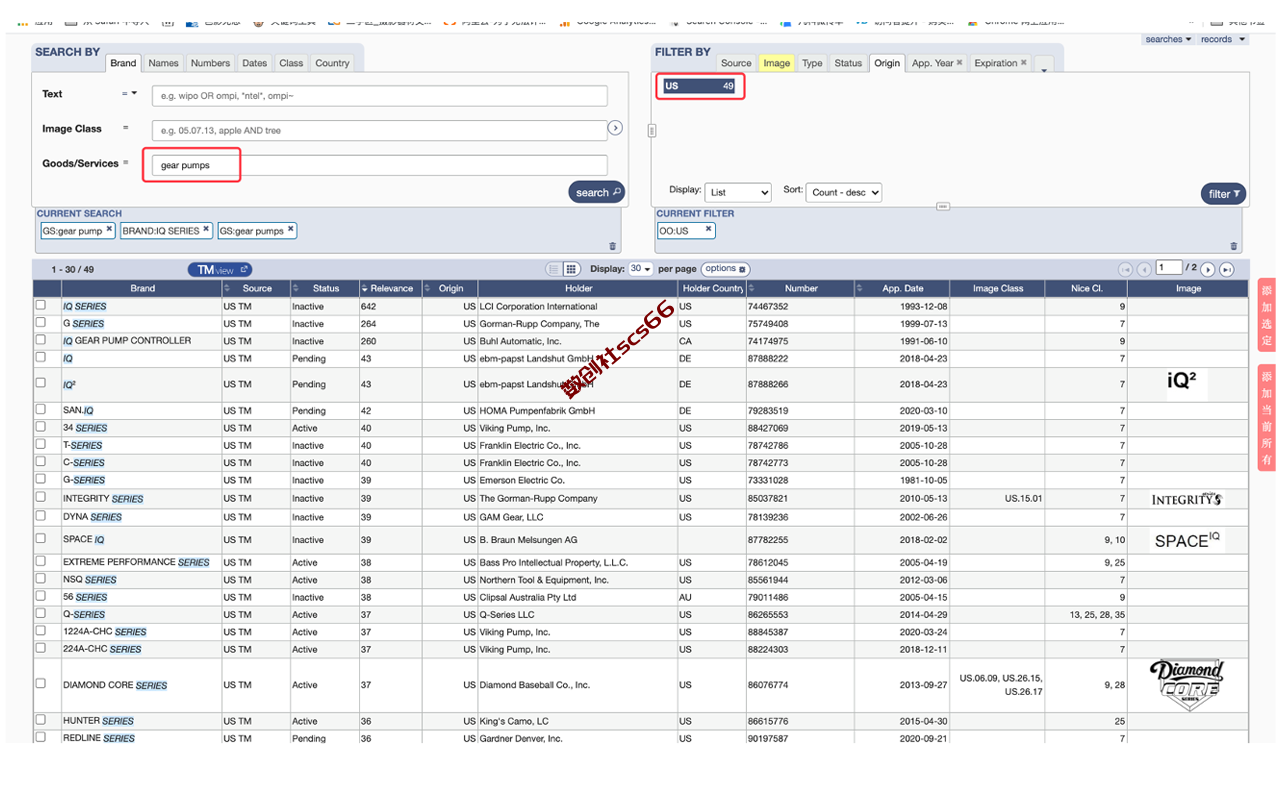Viewport: 1280px width, 800px height.
Task: Open the IQ GEAR PUMP CONTROLLER brand entry
Action: tap(127, 340)
